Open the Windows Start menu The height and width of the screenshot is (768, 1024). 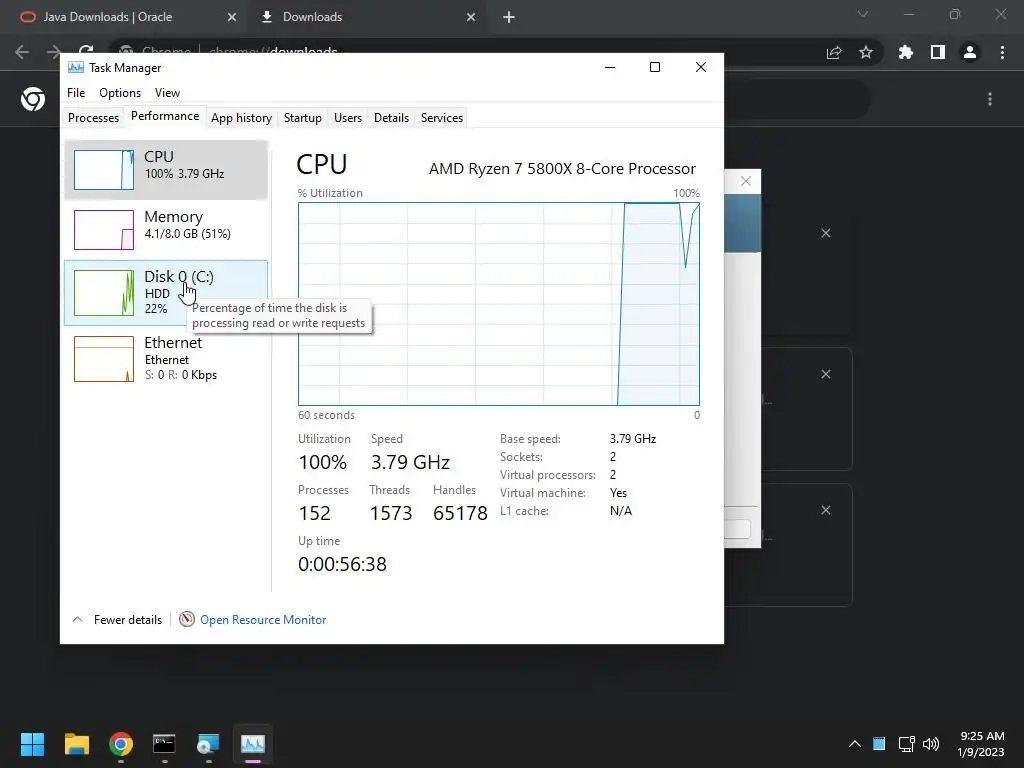pyautogui.click(x=32, y=744)
